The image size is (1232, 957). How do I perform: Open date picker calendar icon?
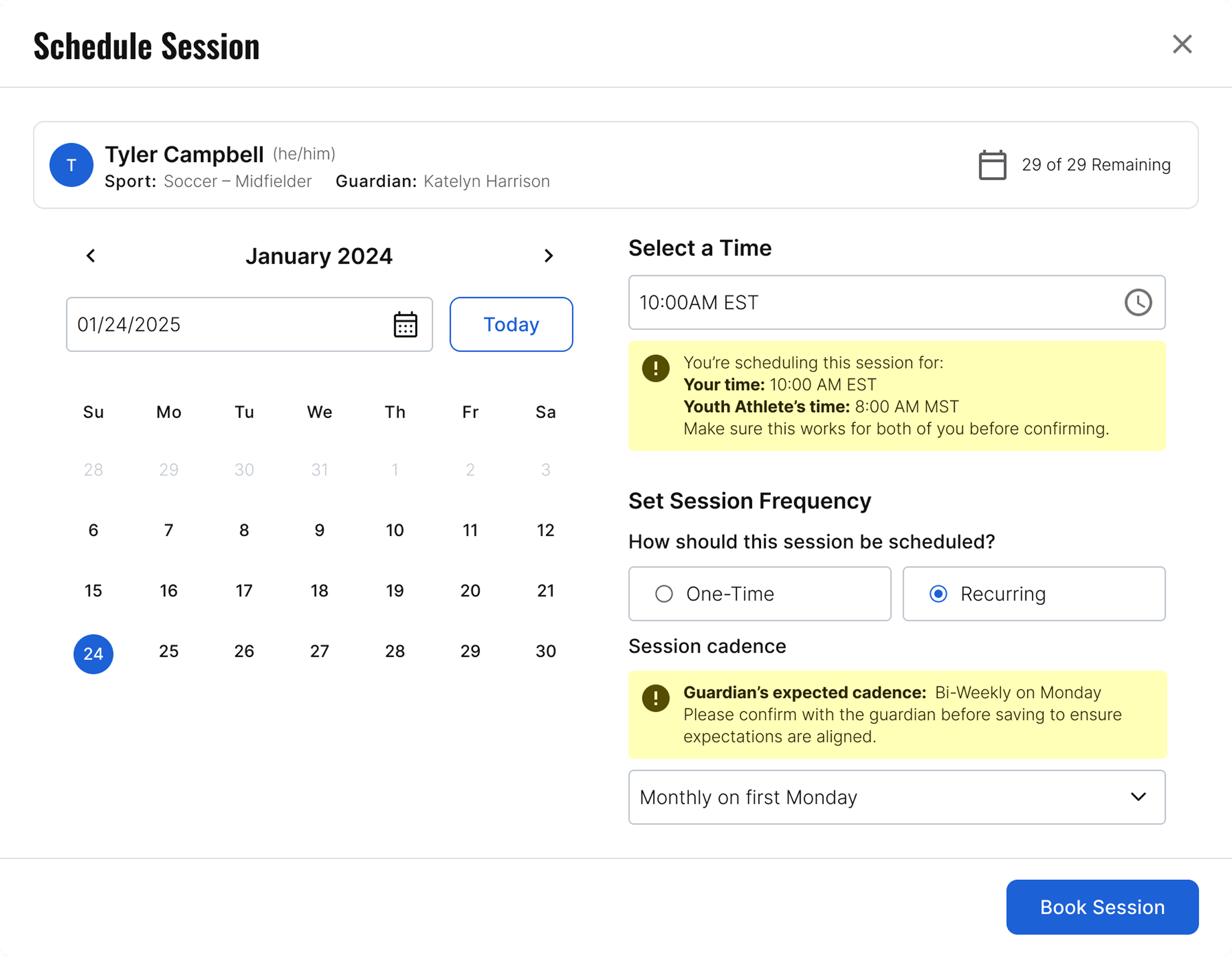pos(405,324)
